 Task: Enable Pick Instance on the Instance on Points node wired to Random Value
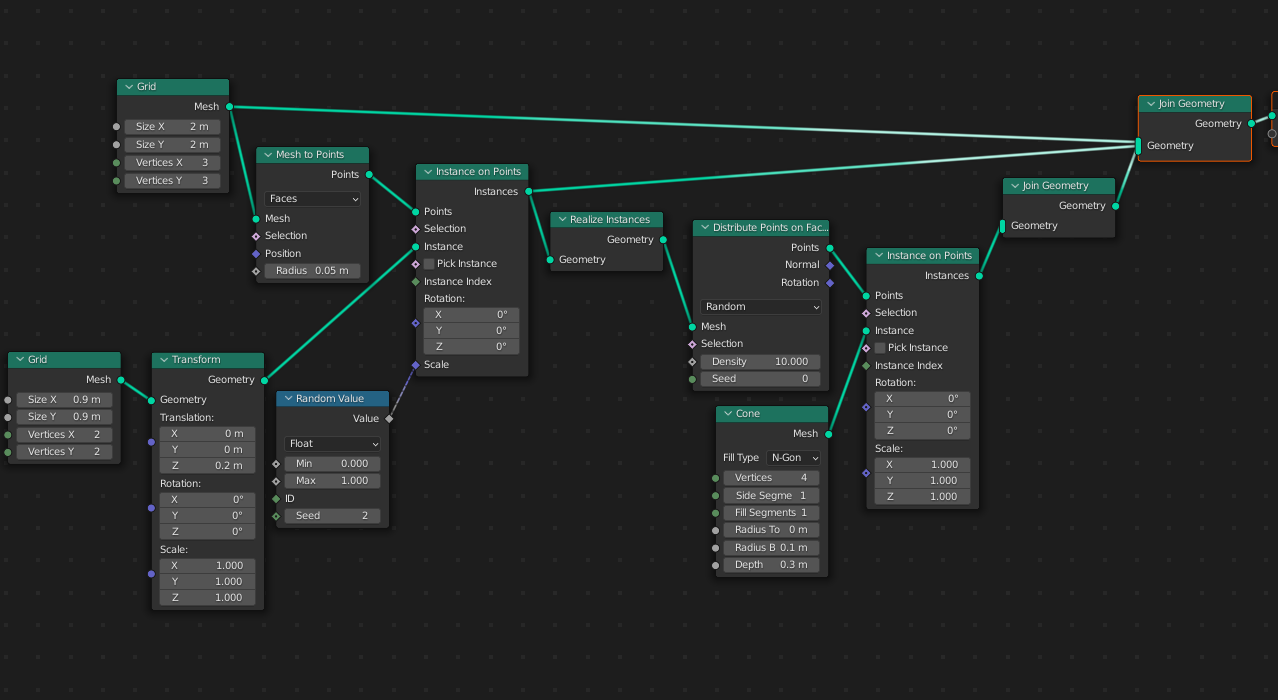pyautogui.click(x=429, y=264)
